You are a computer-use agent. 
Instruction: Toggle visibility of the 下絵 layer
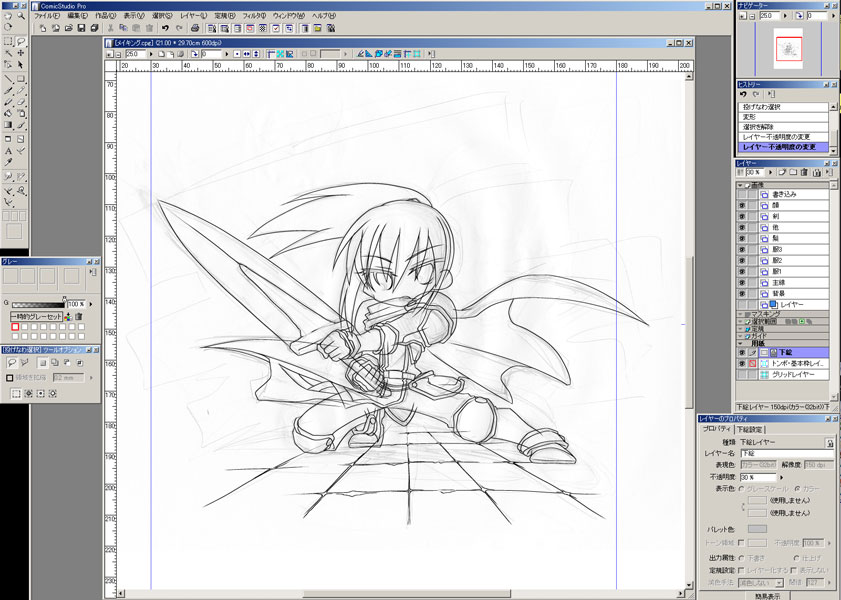[742, 352]
